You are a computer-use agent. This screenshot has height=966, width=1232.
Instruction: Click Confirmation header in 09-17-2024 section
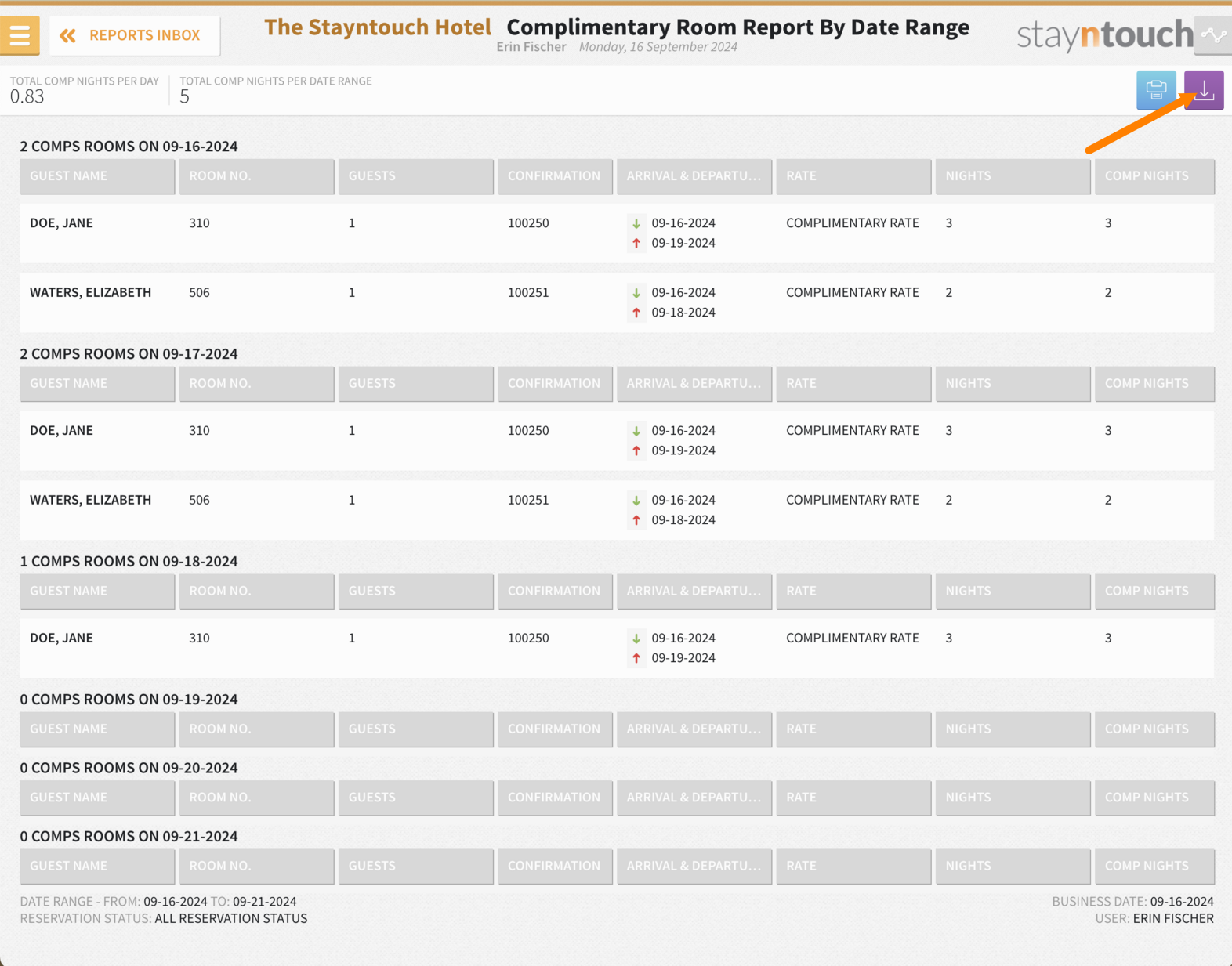pos(555,384)
